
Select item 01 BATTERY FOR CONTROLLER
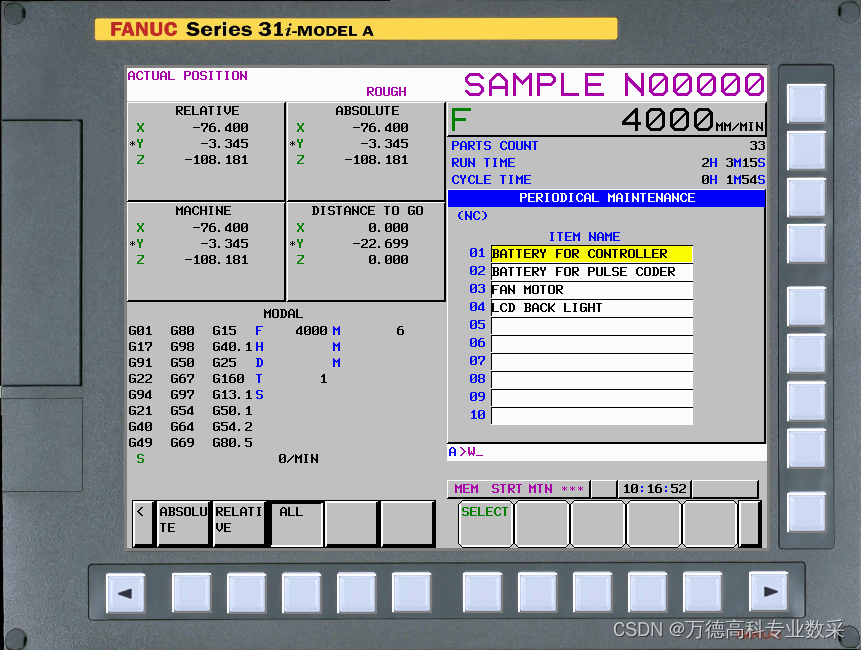(592, 254)
